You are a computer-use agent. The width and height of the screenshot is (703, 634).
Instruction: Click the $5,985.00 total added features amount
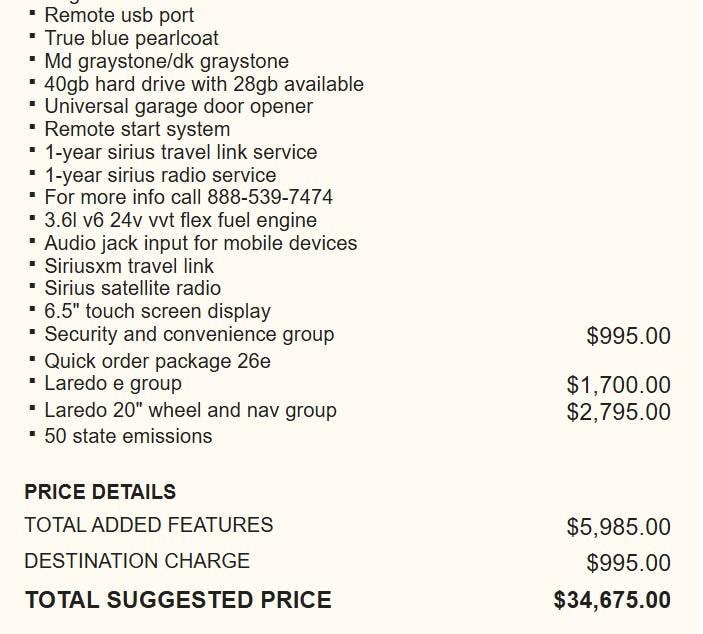click(x=618, y=527)
